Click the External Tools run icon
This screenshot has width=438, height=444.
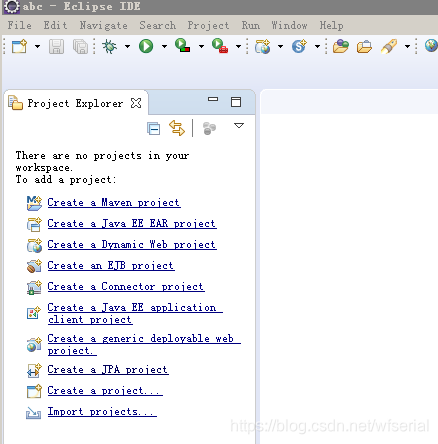click(x=220, y=46)
